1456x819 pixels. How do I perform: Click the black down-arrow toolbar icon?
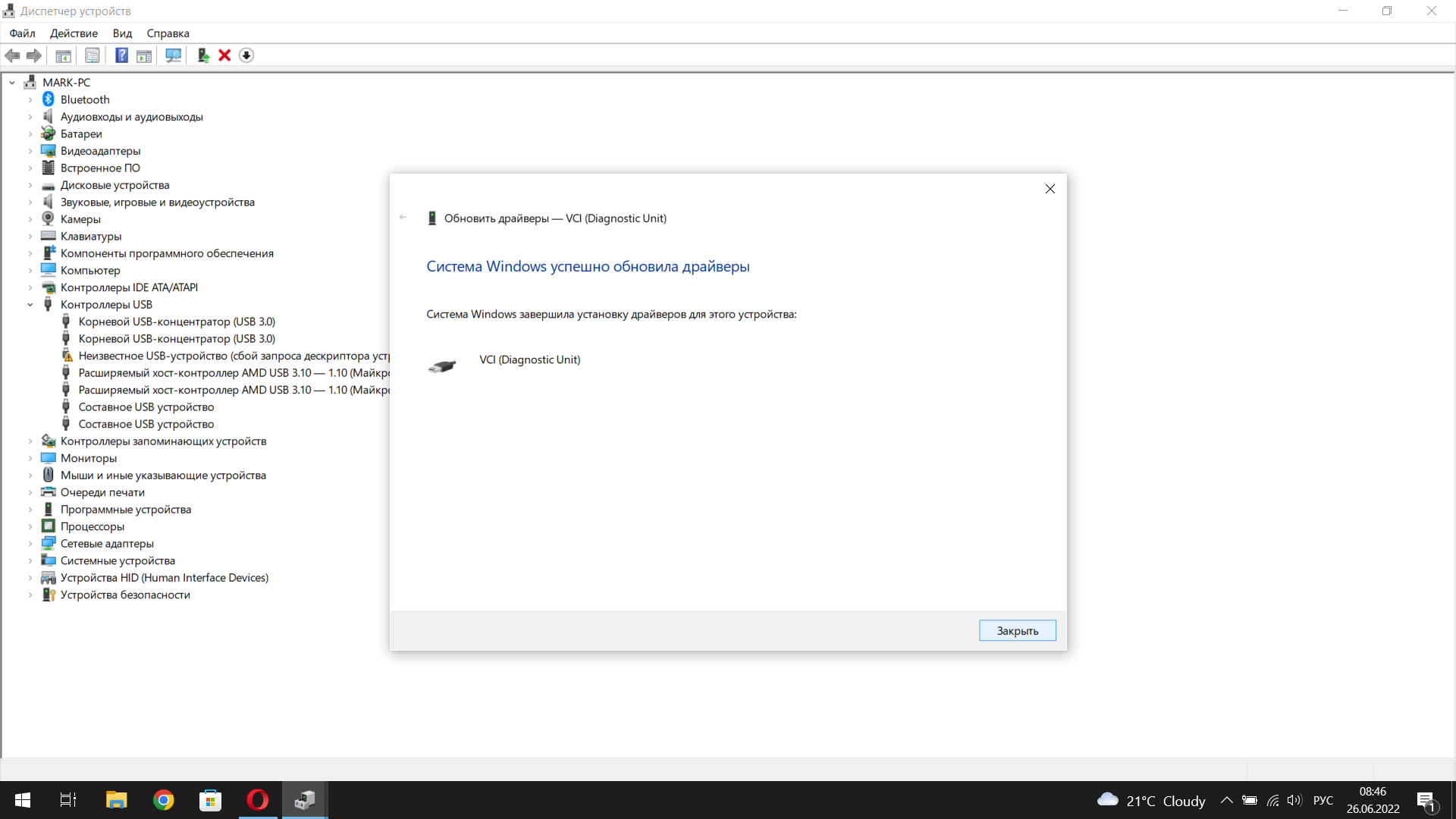pos(246,55)
